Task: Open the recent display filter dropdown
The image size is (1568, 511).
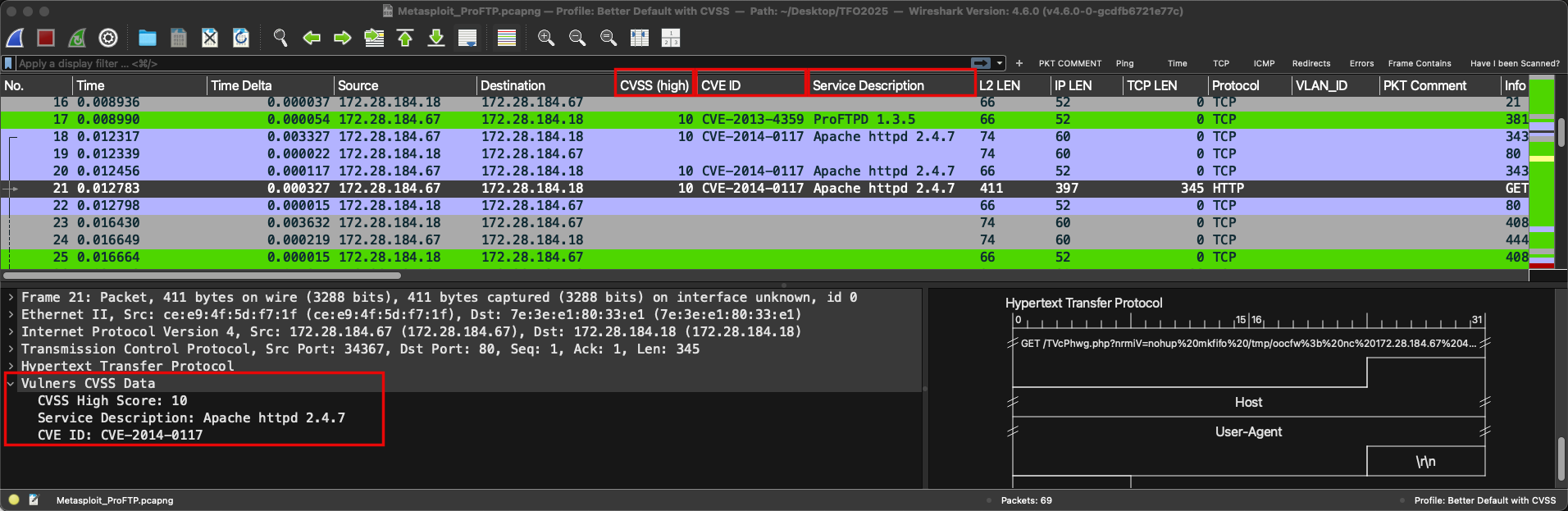Action: point(1000,63)
